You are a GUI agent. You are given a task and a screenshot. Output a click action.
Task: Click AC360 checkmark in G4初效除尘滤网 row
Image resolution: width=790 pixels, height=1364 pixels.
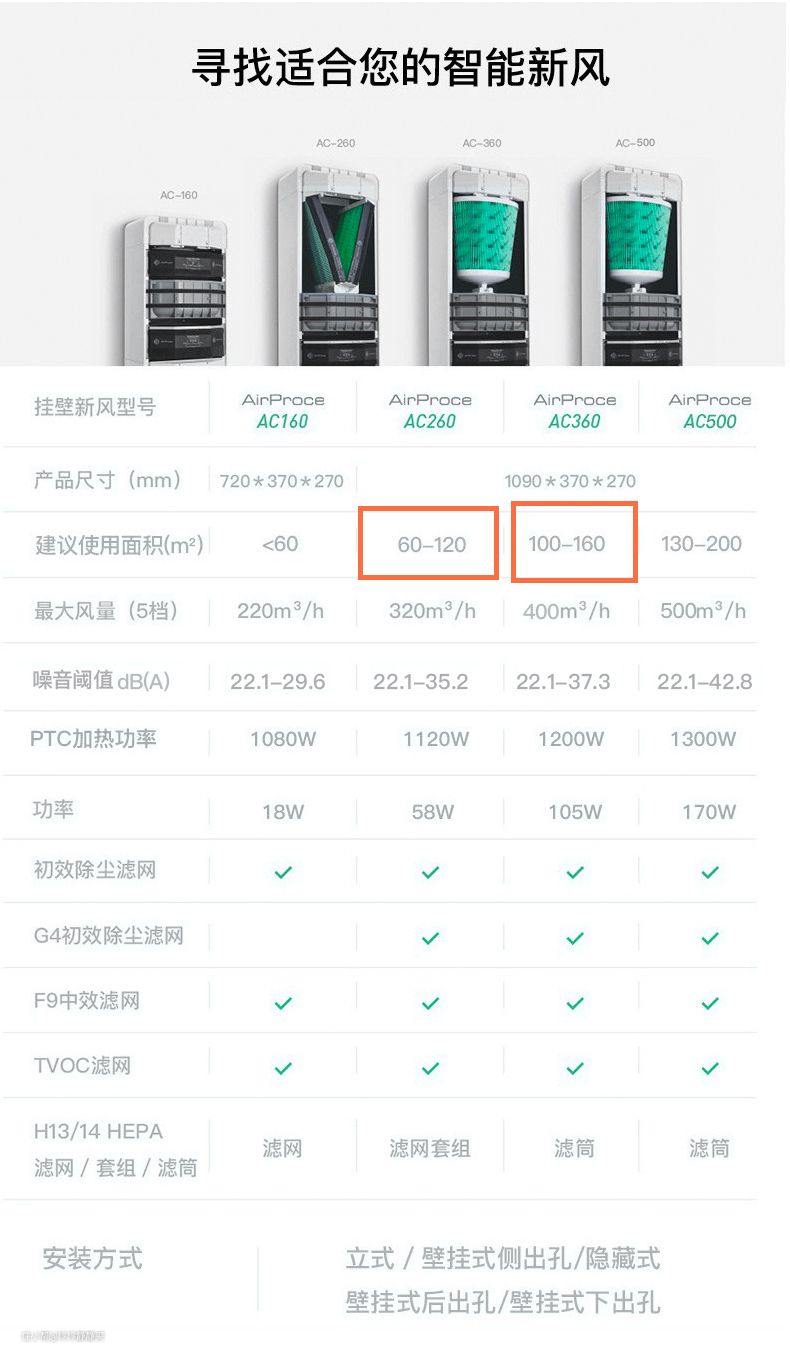click(x=575, y=938)
